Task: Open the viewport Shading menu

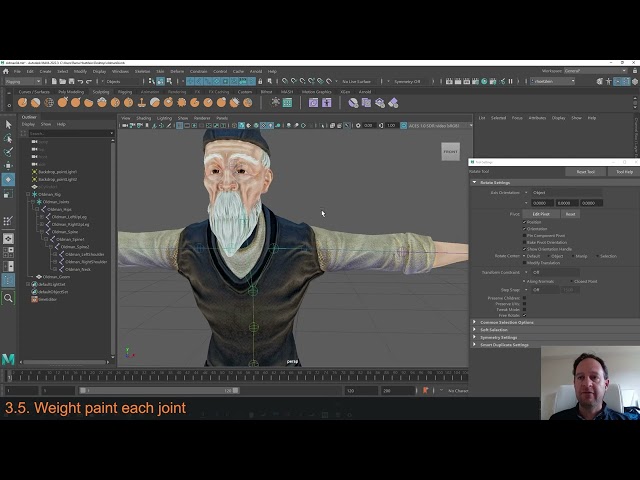Action: click(x=144, y=118)
